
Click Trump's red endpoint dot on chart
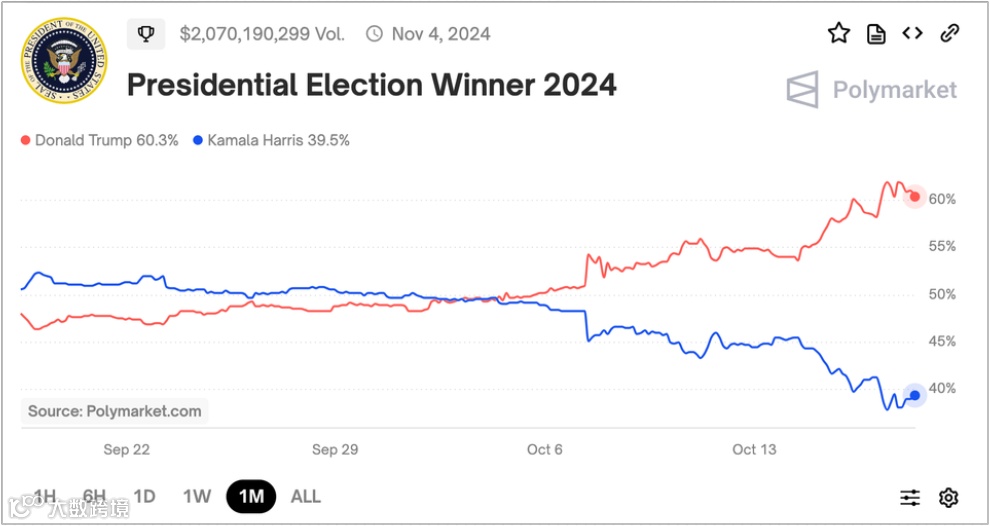pos(914,196)
